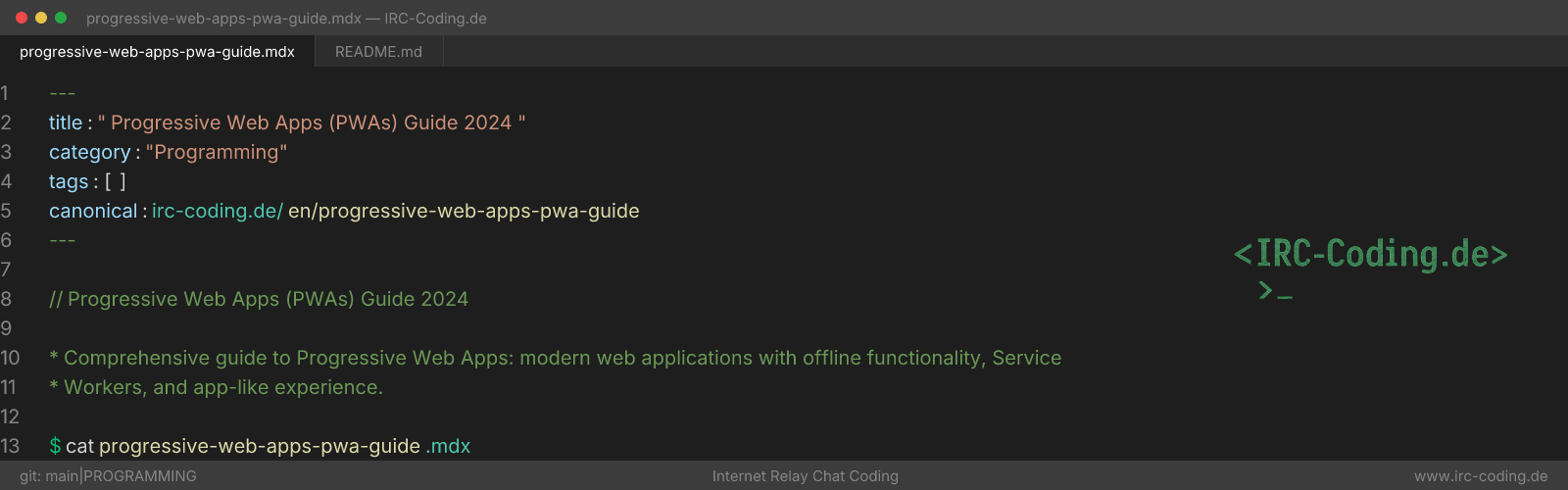Click progressive-web-apps-pwa-guide filename in cat command
This screenshot has height=490, width=1568.
coord(260,446)
